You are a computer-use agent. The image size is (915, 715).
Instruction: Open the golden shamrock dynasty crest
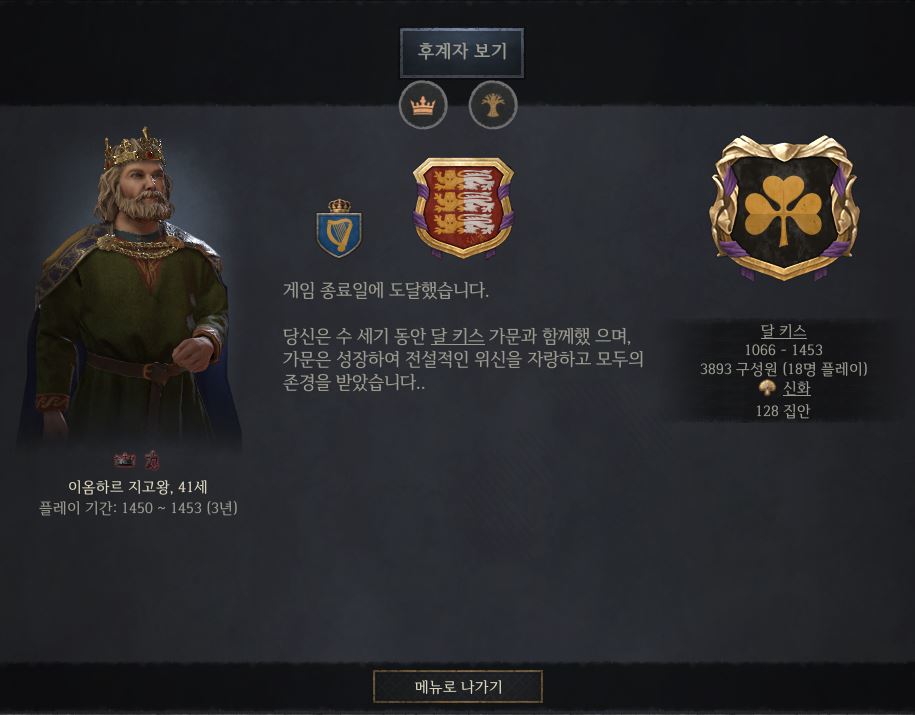[784, 208]
